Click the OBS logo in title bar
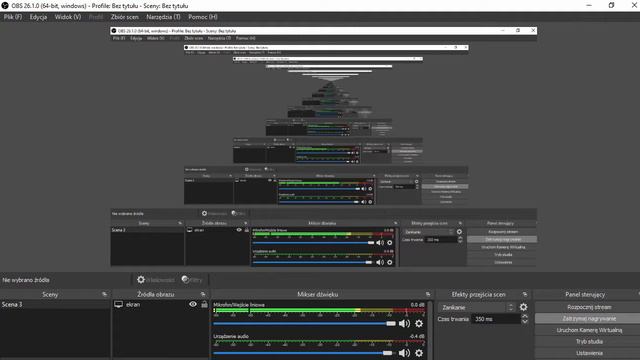 [x=5, y=6]
